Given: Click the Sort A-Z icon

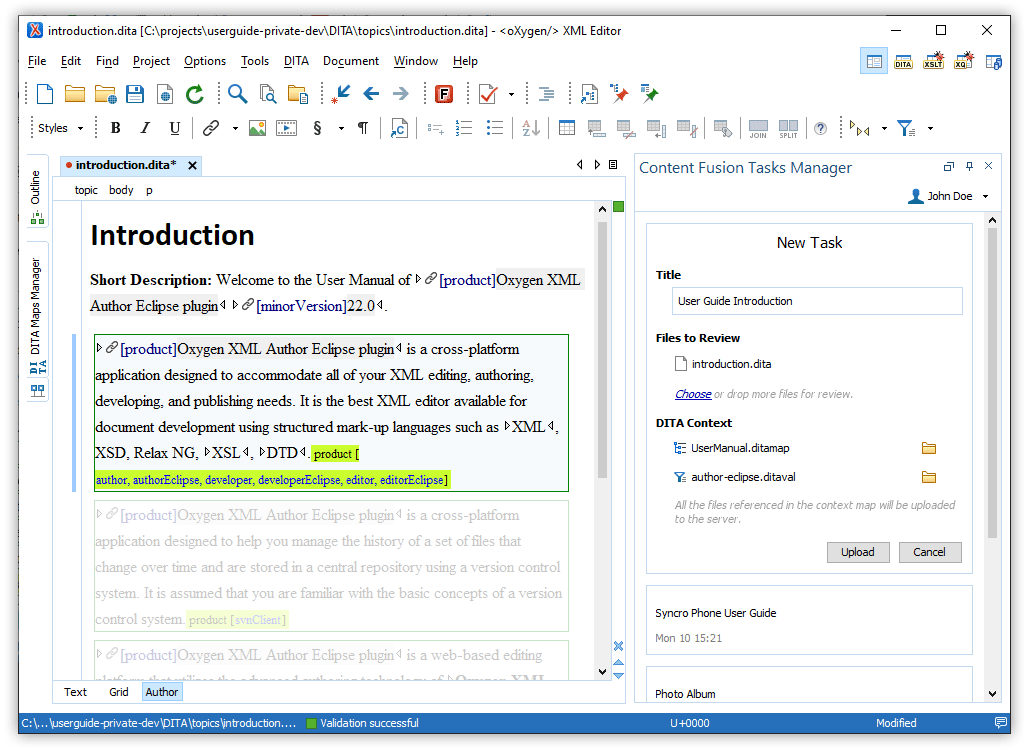Looking at the screenshot, I should click(531, 128).
